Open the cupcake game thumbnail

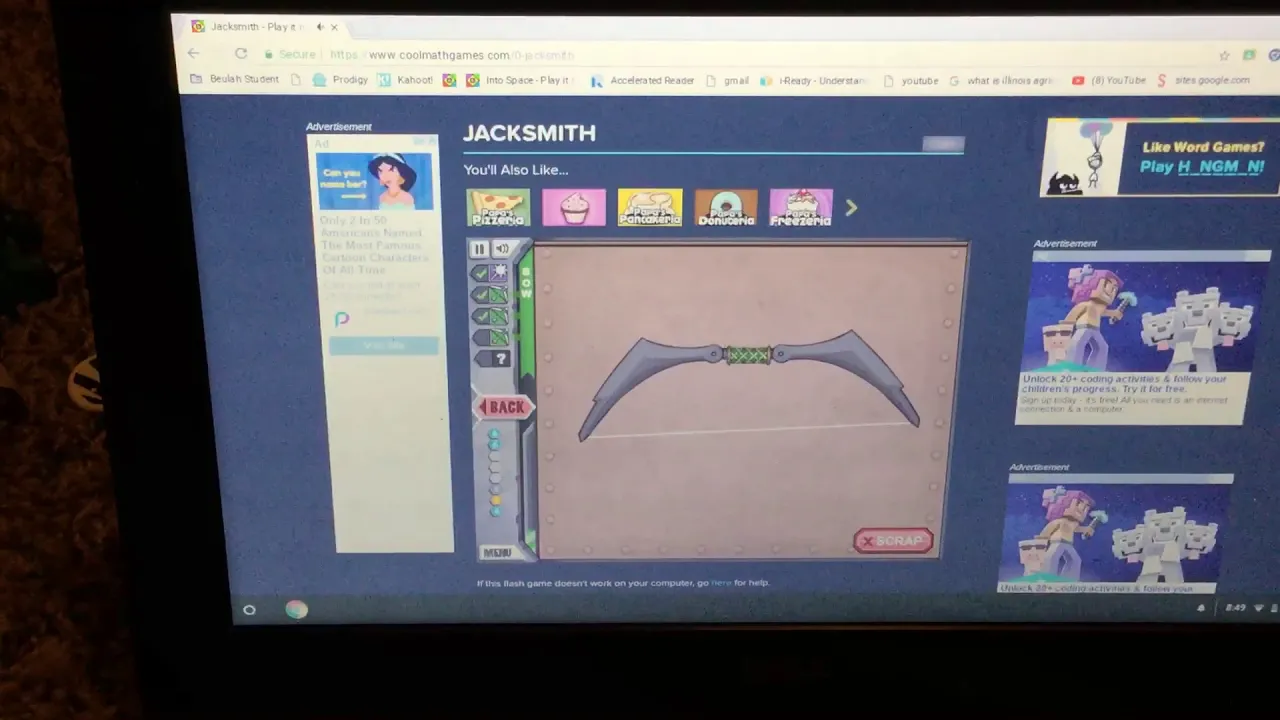[574, 207]
